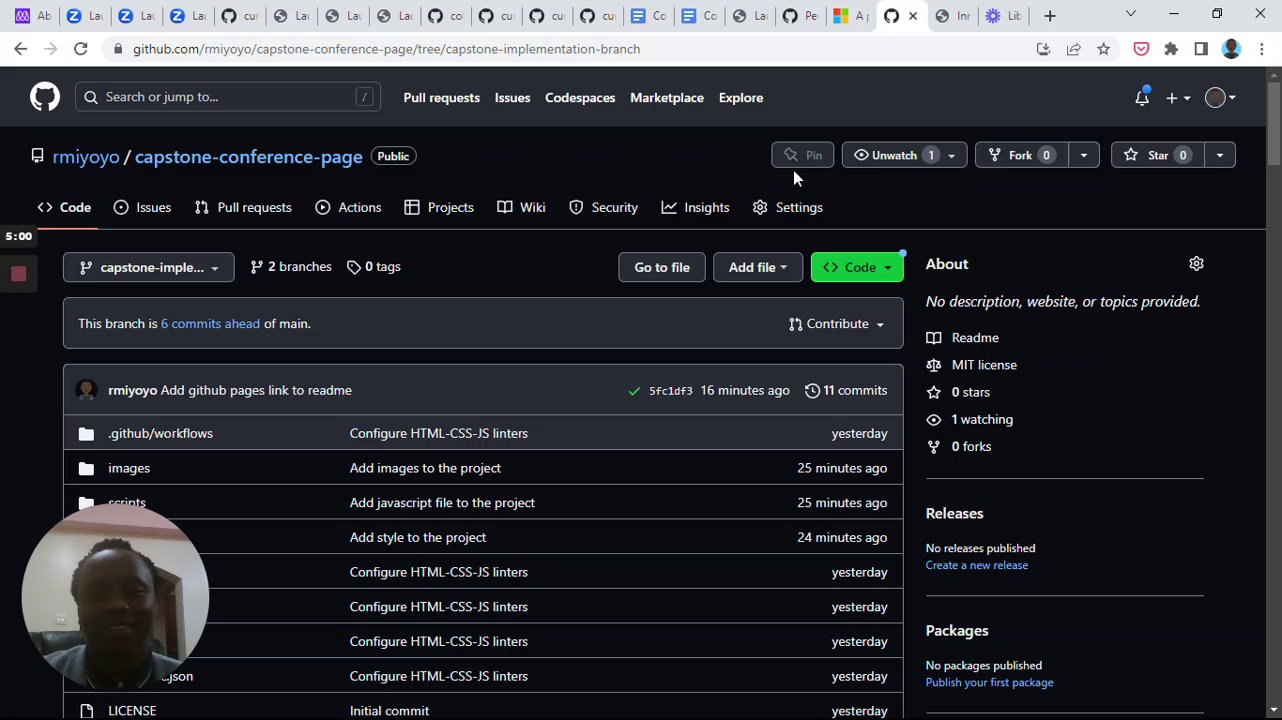Open the notifications bell
This screenshot has height=720, width=1282.
click(1142, 98)
